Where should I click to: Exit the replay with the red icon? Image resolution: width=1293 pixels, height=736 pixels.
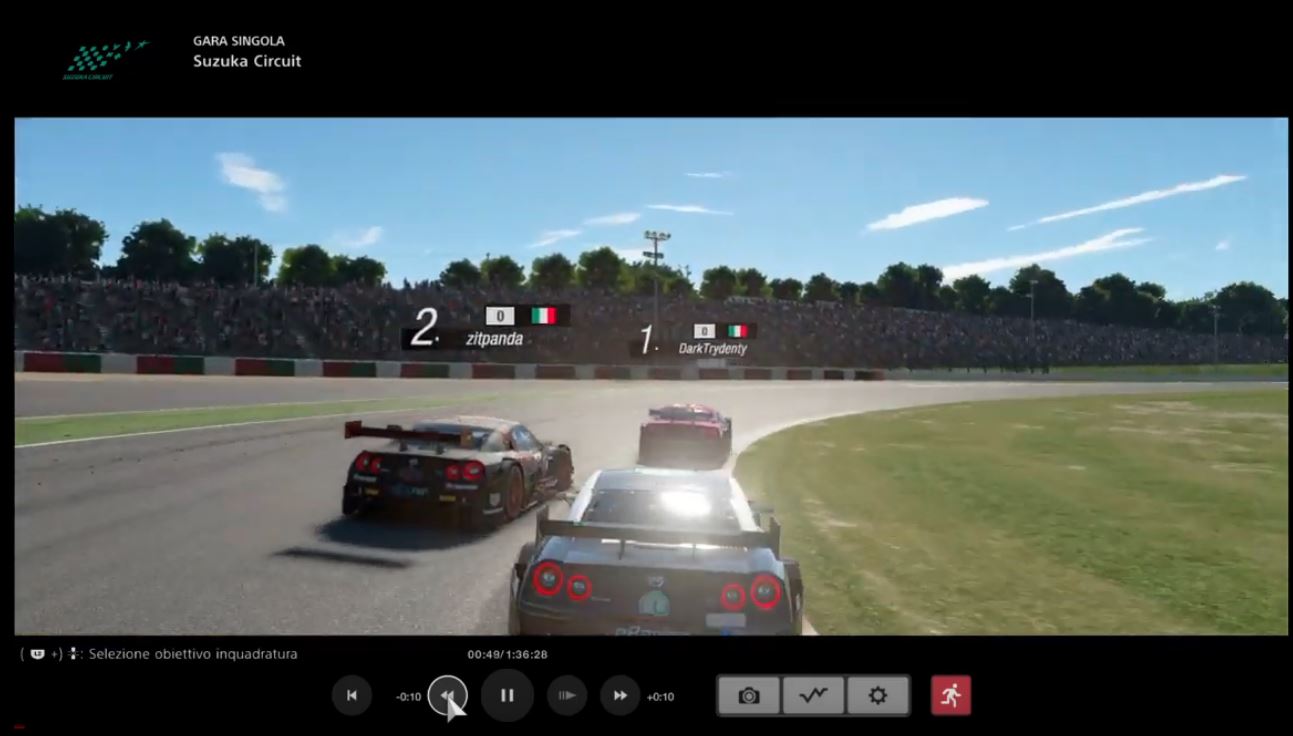(x=951, y=696)
